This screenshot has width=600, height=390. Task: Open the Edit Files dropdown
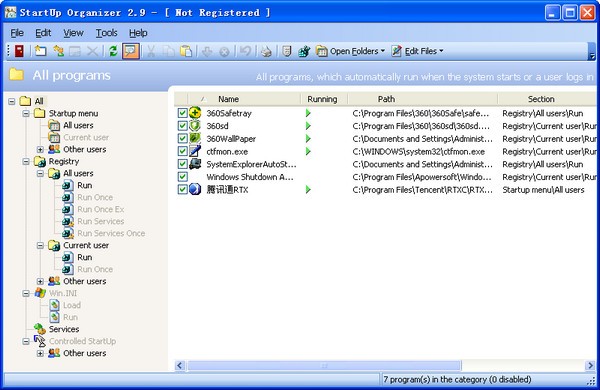(x=417, y=51)
